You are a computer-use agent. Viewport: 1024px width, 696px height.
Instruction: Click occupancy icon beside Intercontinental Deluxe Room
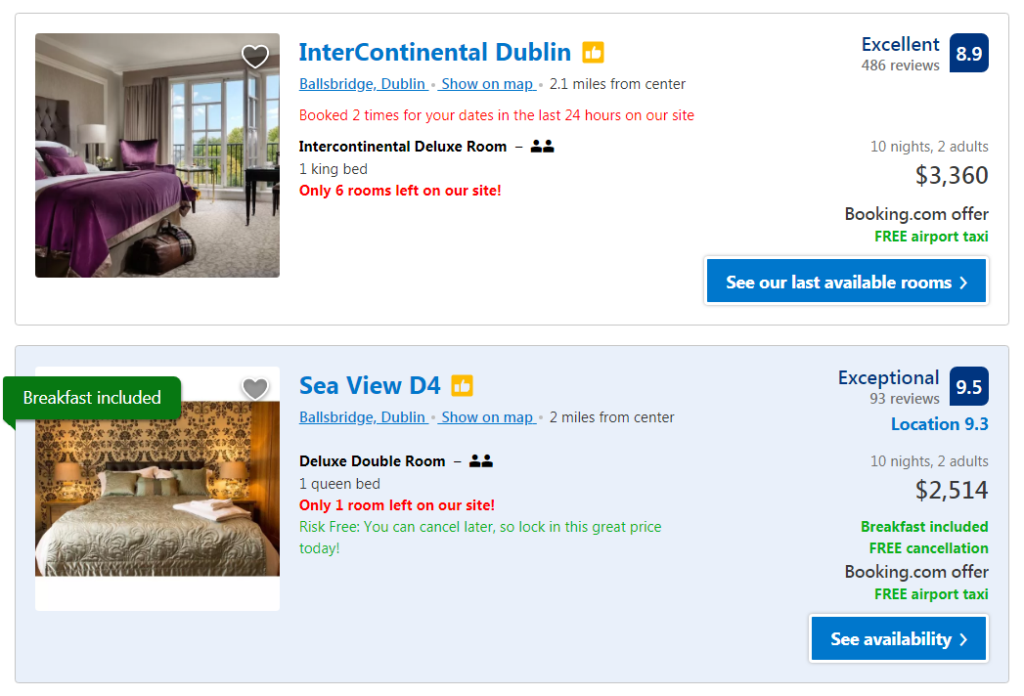coord(542,146)
